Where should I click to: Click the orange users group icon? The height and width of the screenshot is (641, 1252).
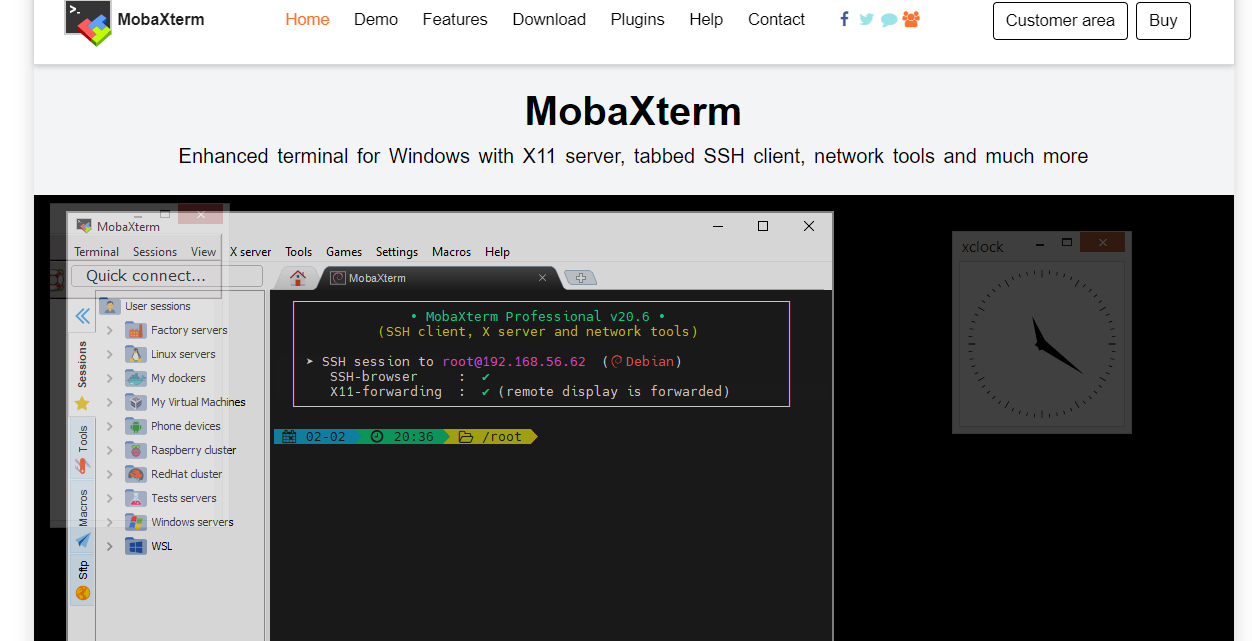(x=911, y=19)
